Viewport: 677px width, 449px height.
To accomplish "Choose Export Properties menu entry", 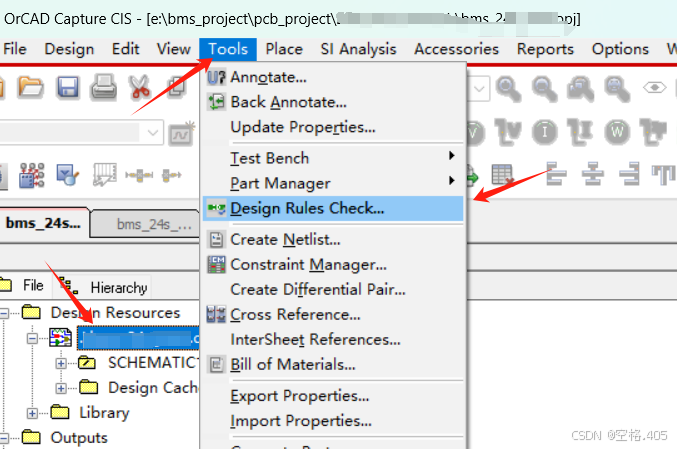I will click(x=333, y=396).
